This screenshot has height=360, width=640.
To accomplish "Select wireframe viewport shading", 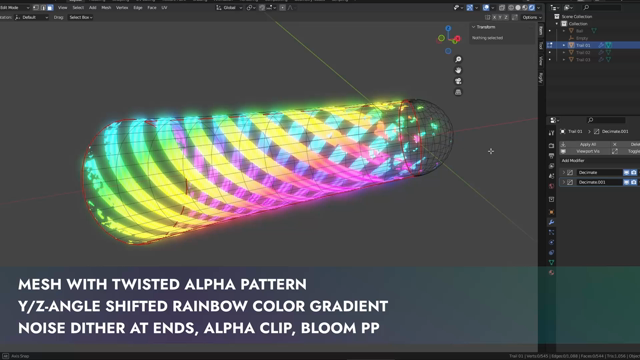I will (x=511, y=8).
